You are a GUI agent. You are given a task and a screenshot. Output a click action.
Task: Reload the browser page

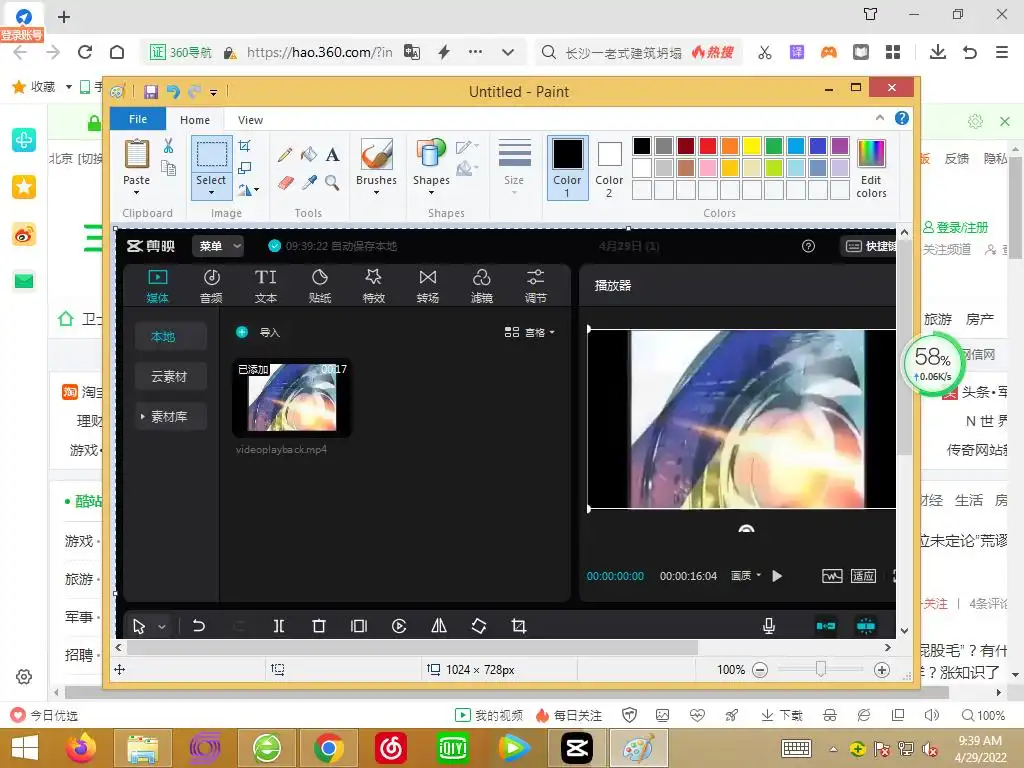coord(85,52)
